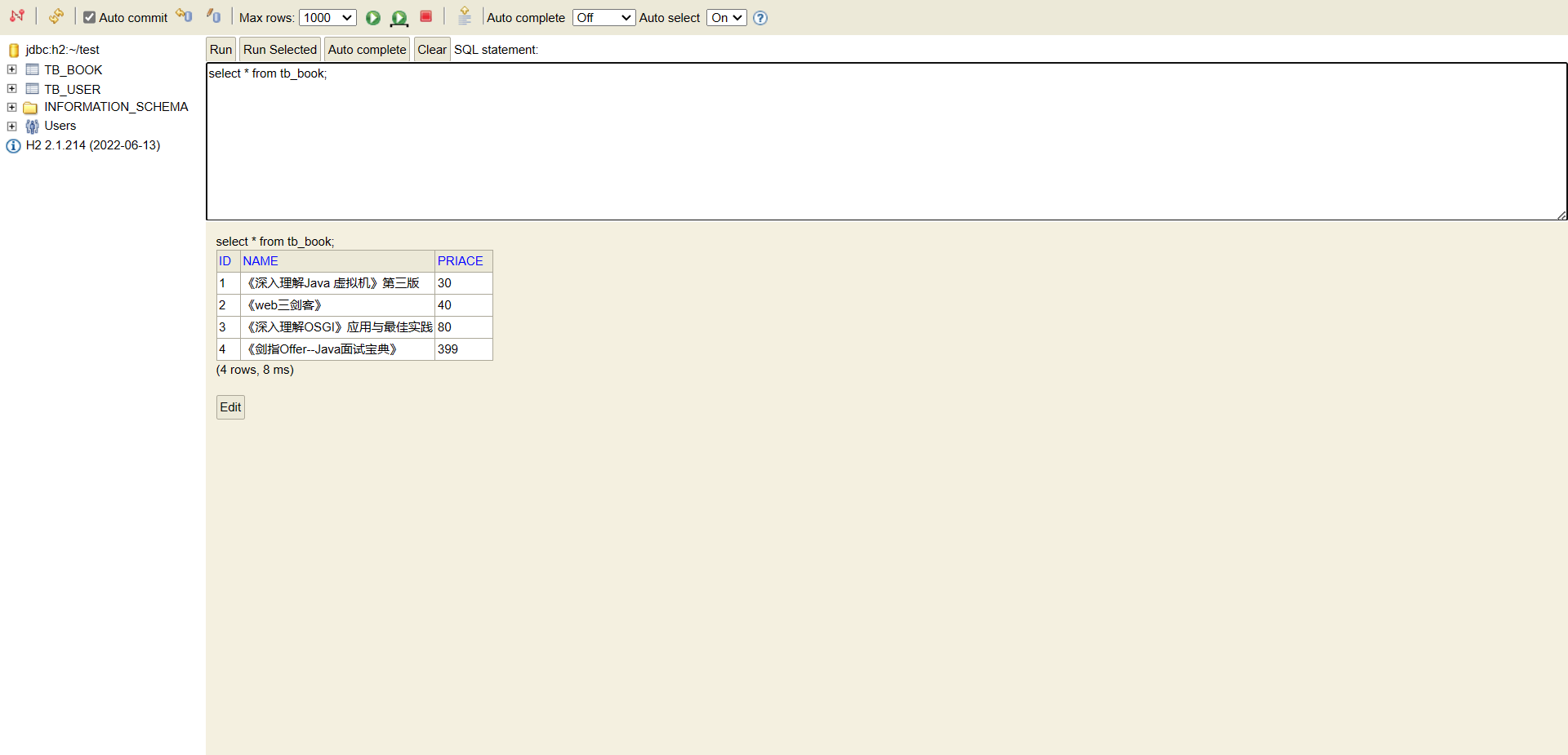Image resolution: width=1568 pixels, height=755 pixels.
Task: Click the Auto complete button
Action: (367, 49)
